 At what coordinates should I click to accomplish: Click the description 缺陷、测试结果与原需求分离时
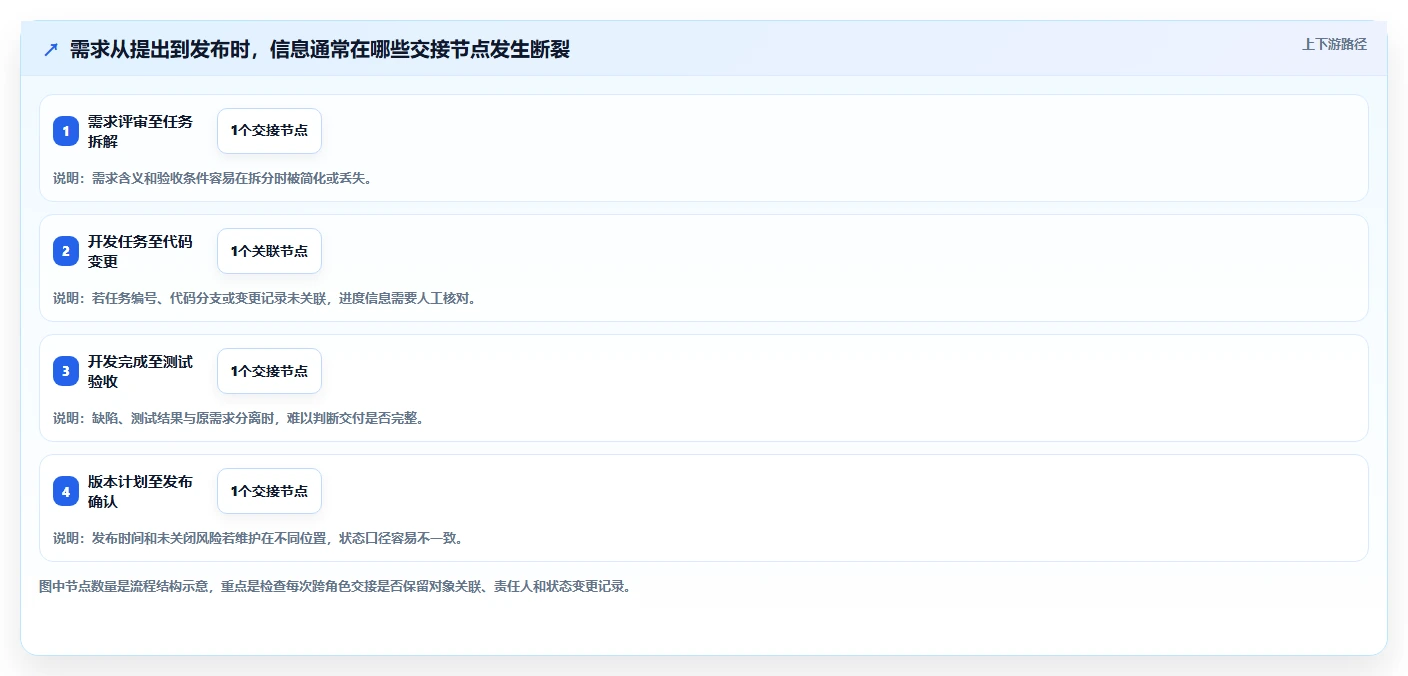click(x=239, y=418)
